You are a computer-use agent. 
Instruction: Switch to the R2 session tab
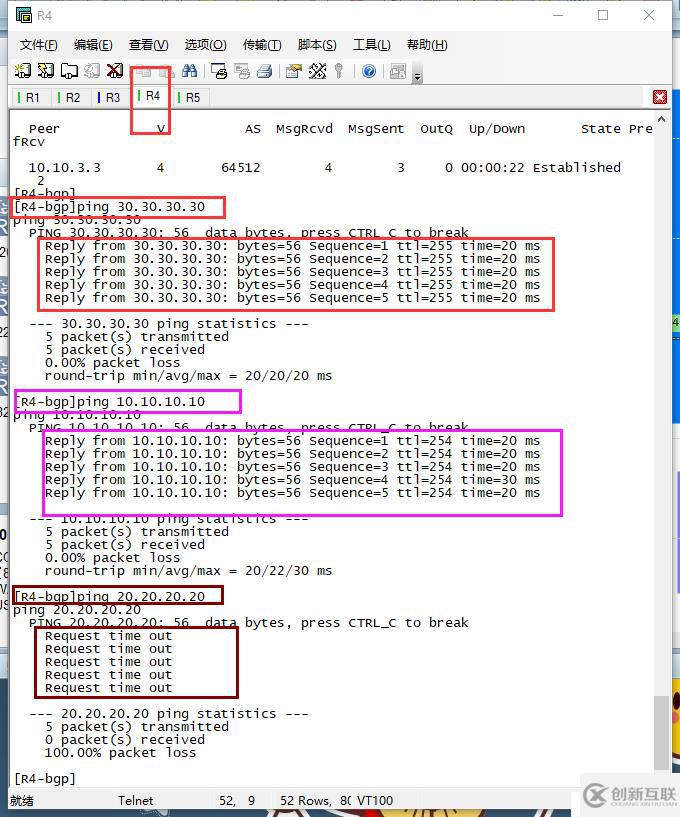click(69, 97)
